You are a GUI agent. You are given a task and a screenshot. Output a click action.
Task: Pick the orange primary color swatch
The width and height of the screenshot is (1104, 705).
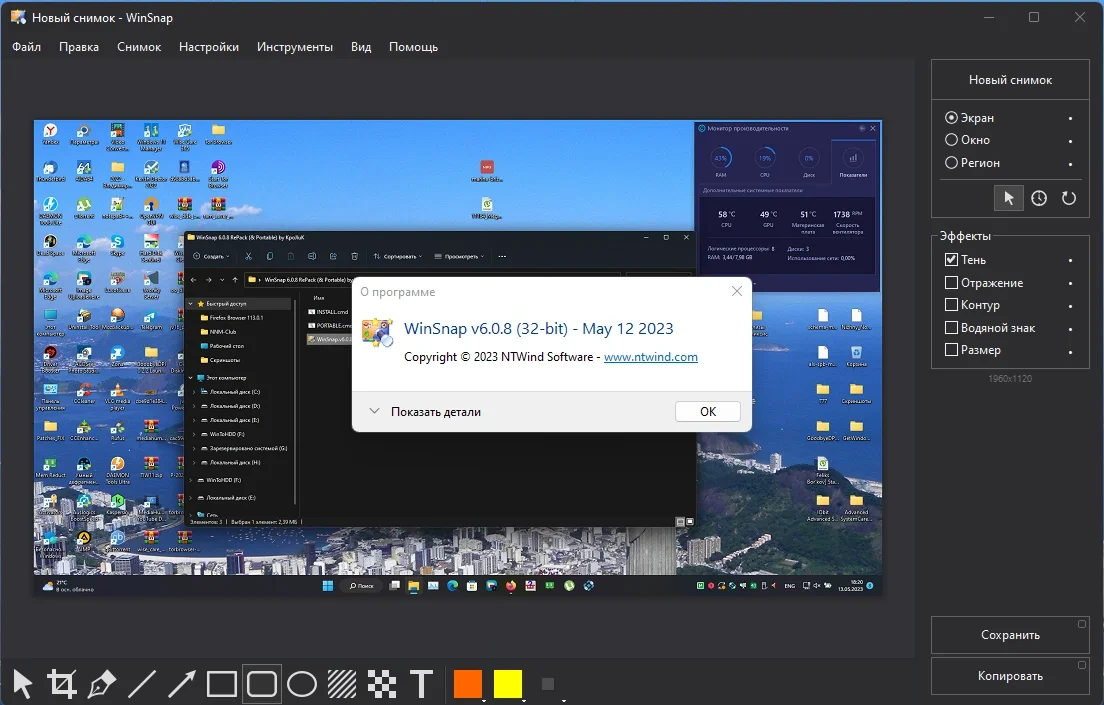(x=468, y=684)
